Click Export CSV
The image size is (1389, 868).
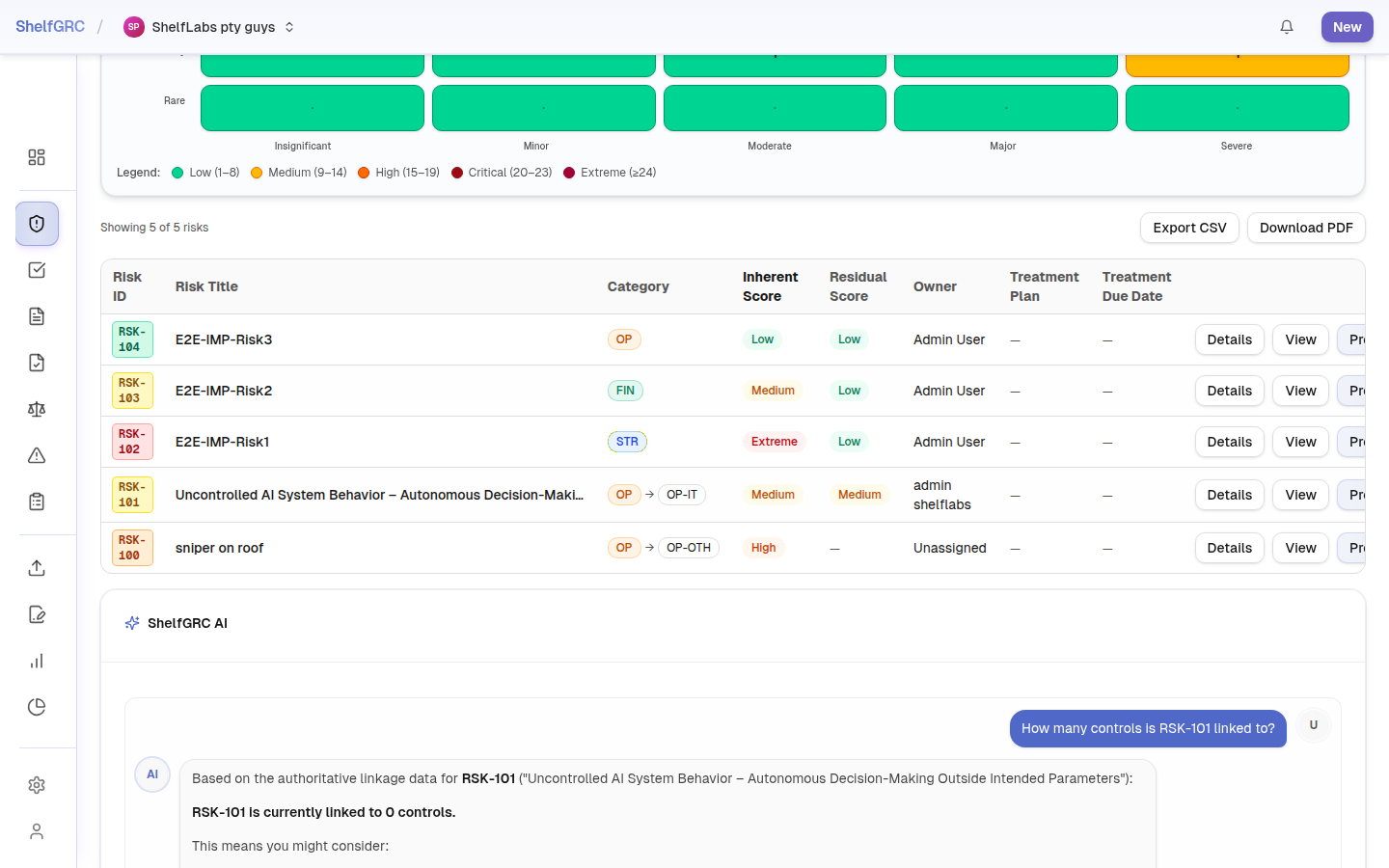click(1189, 228)
